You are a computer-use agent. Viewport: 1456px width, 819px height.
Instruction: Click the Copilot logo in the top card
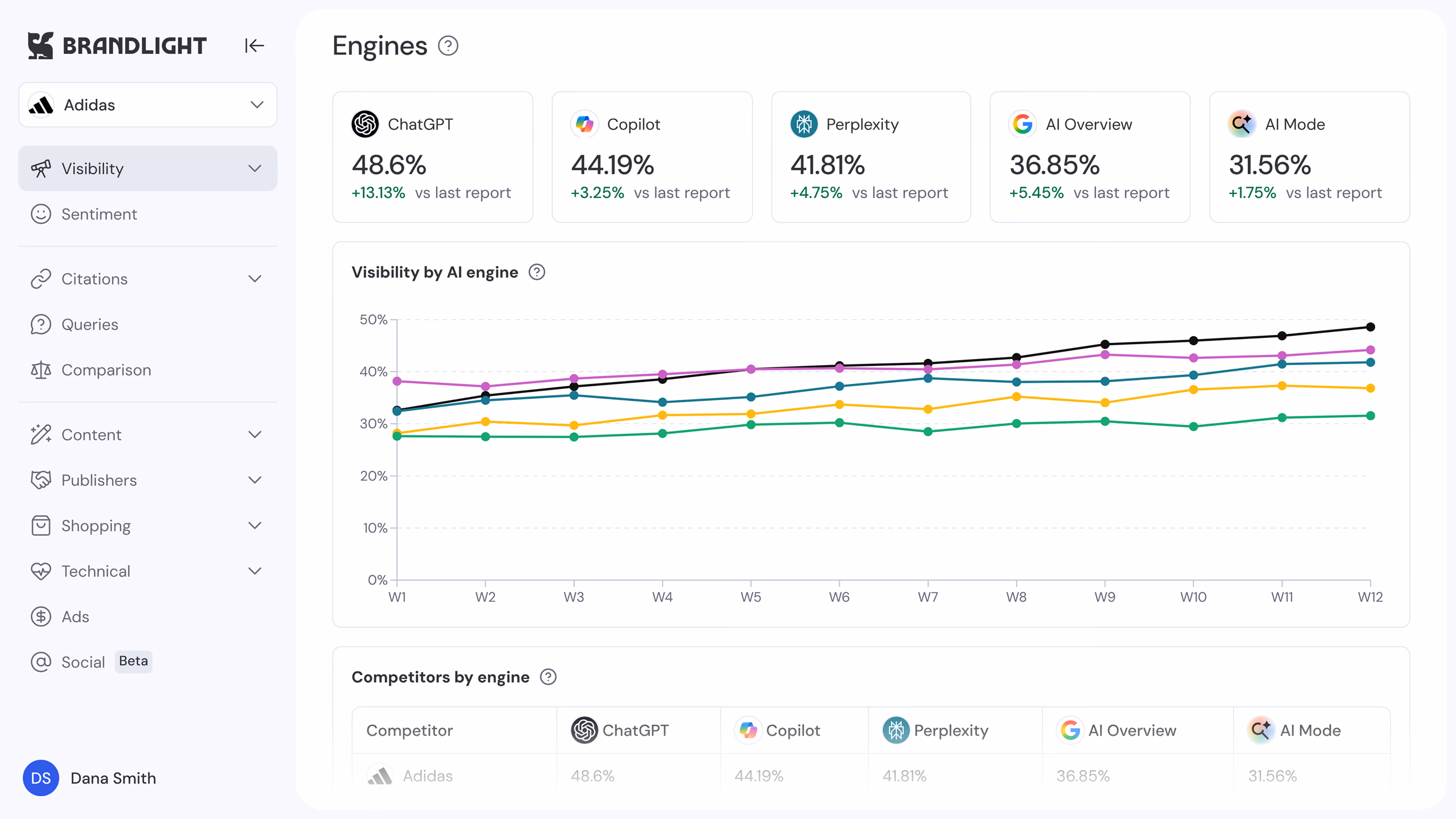pos(585,124)
